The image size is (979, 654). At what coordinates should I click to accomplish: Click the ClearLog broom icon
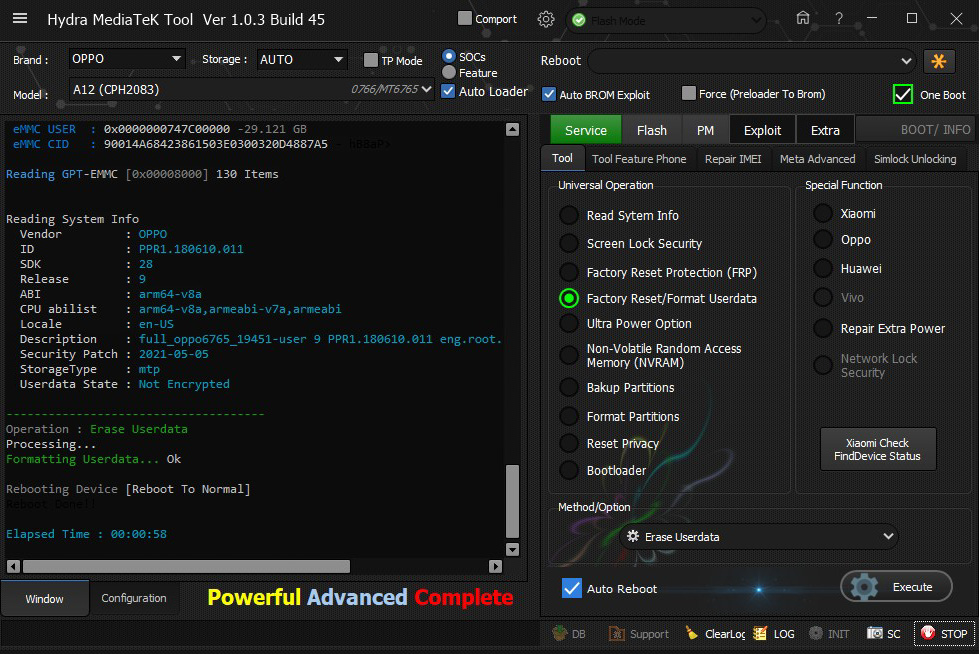coord(692,634)
